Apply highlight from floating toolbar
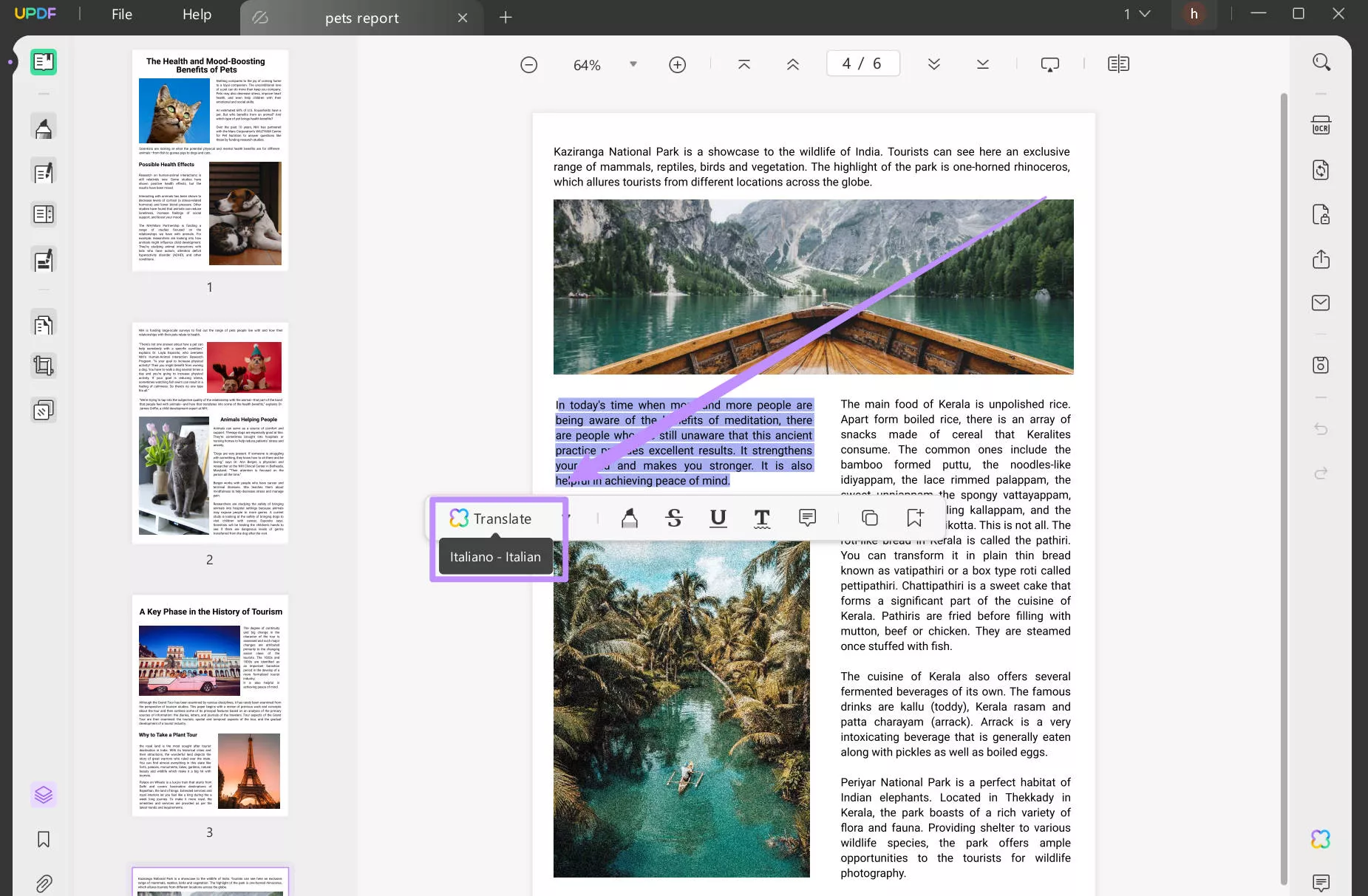 pyautogui.click(x=630, y=519)
